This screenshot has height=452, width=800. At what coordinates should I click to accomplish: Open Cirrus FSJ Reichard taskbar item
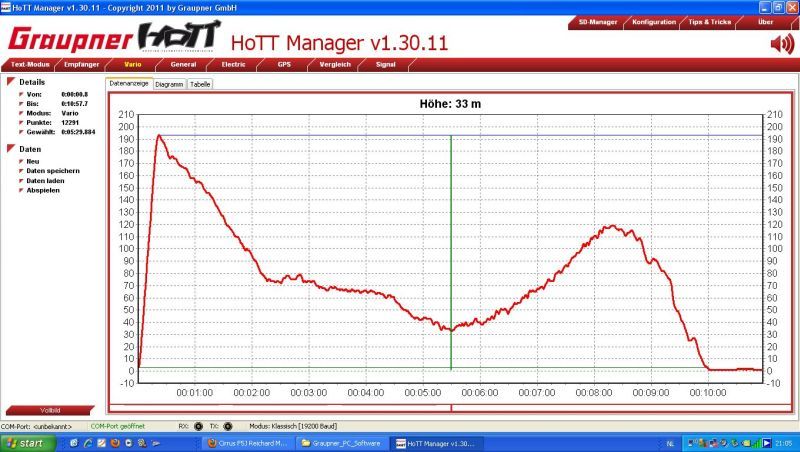coord(248,443)
